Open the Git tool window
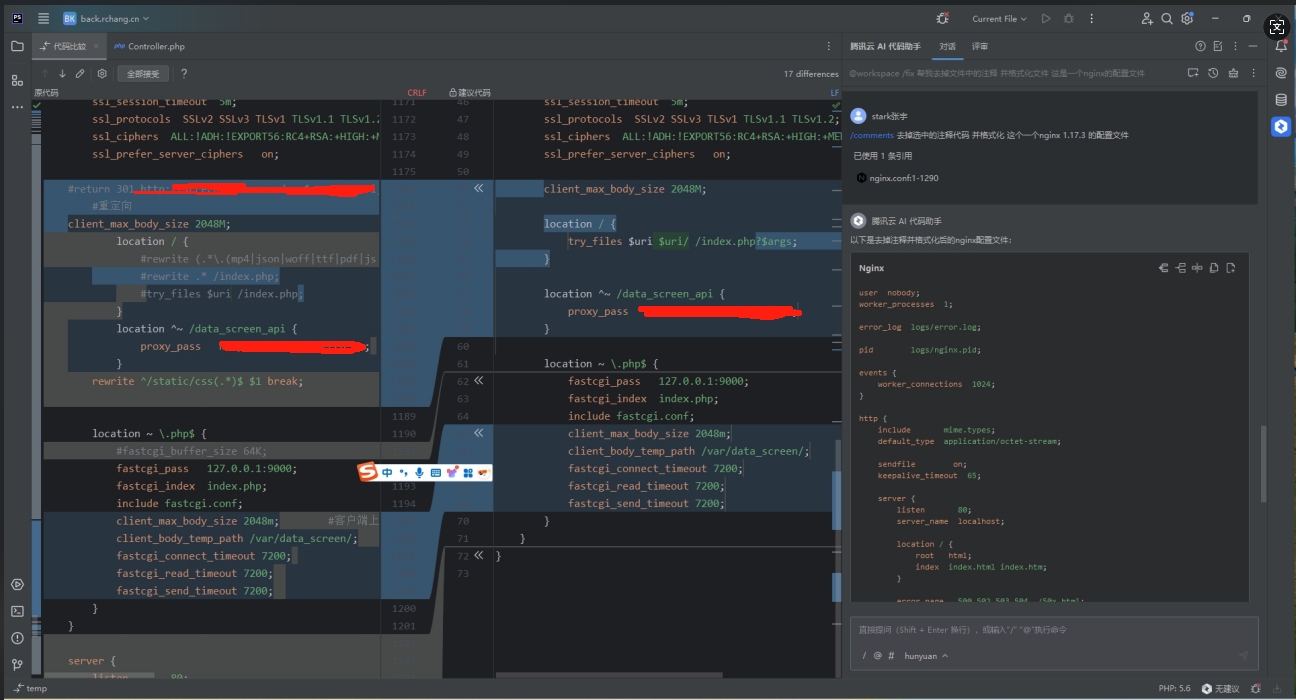This screenshot has width=1296, height=700. pyautogui.click(x=17, y=664)
